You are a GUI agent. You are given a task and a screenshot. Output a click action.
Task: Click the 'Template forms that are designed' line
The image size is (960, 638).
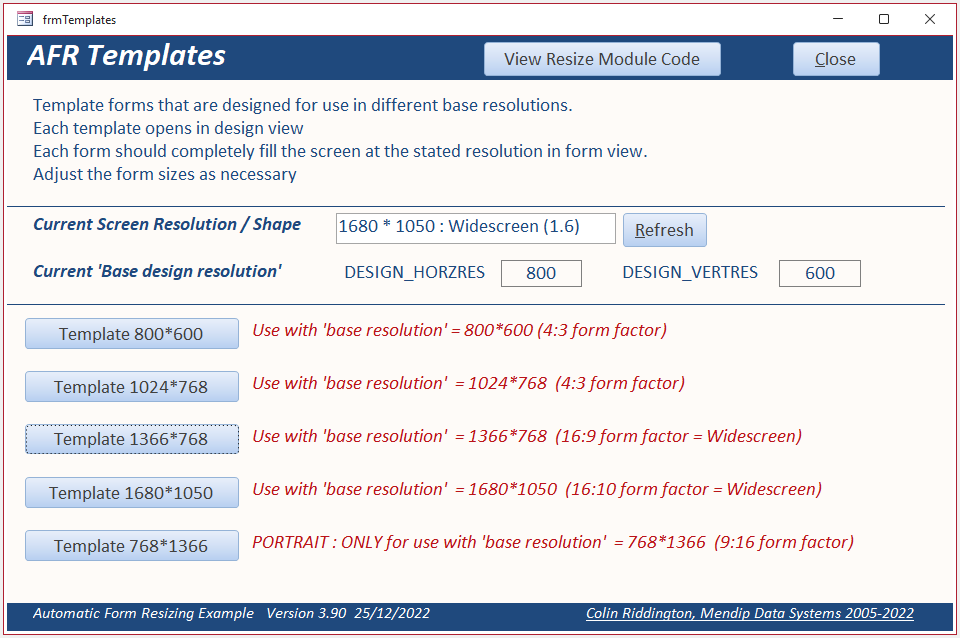pos(302,105)
